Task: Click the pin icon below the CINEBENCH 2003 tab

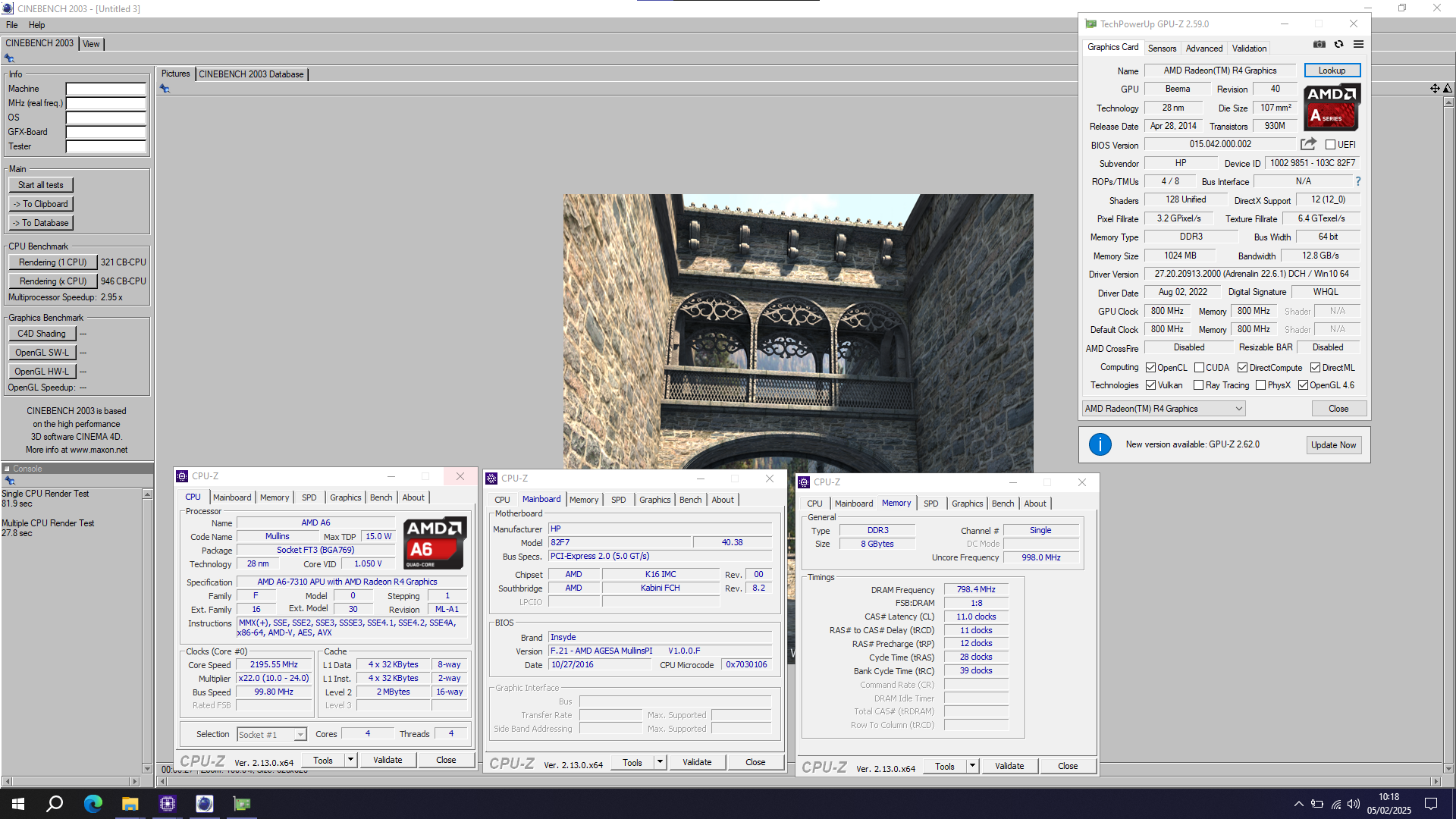Action: pyautogui.click(x=9, y=58)
